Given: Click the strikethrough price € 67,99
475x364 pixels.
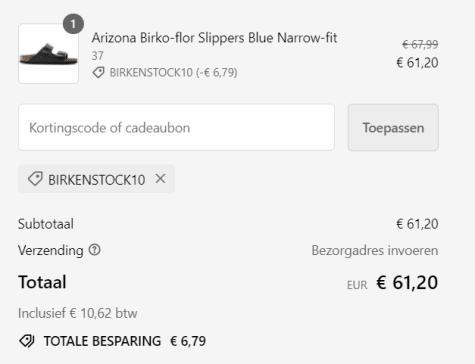Looking at the screenshot, I should pyautogui.click(x=420, y=44).
